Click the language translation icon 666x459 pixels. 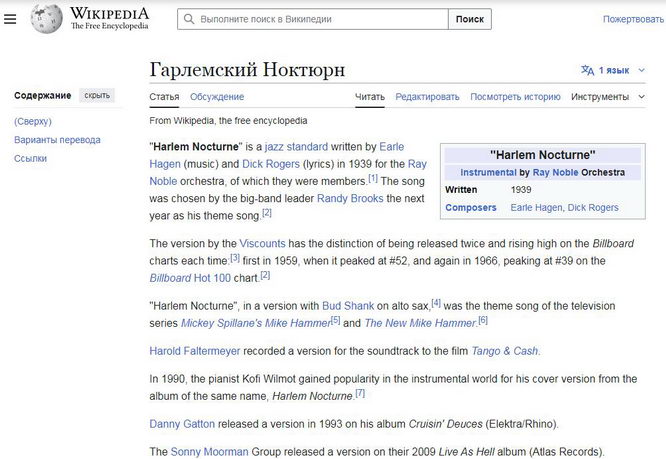click(x=587, y=70)
